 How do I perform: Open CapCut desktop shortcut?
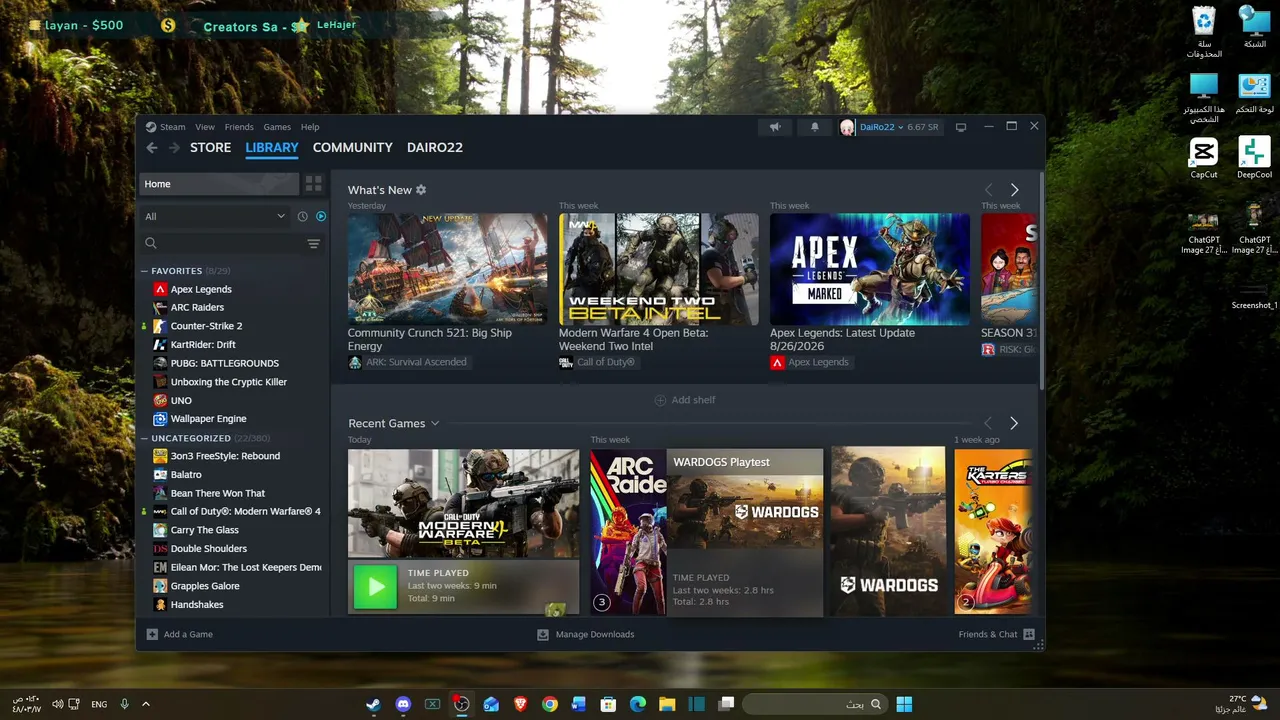(x=1204, y=157)
